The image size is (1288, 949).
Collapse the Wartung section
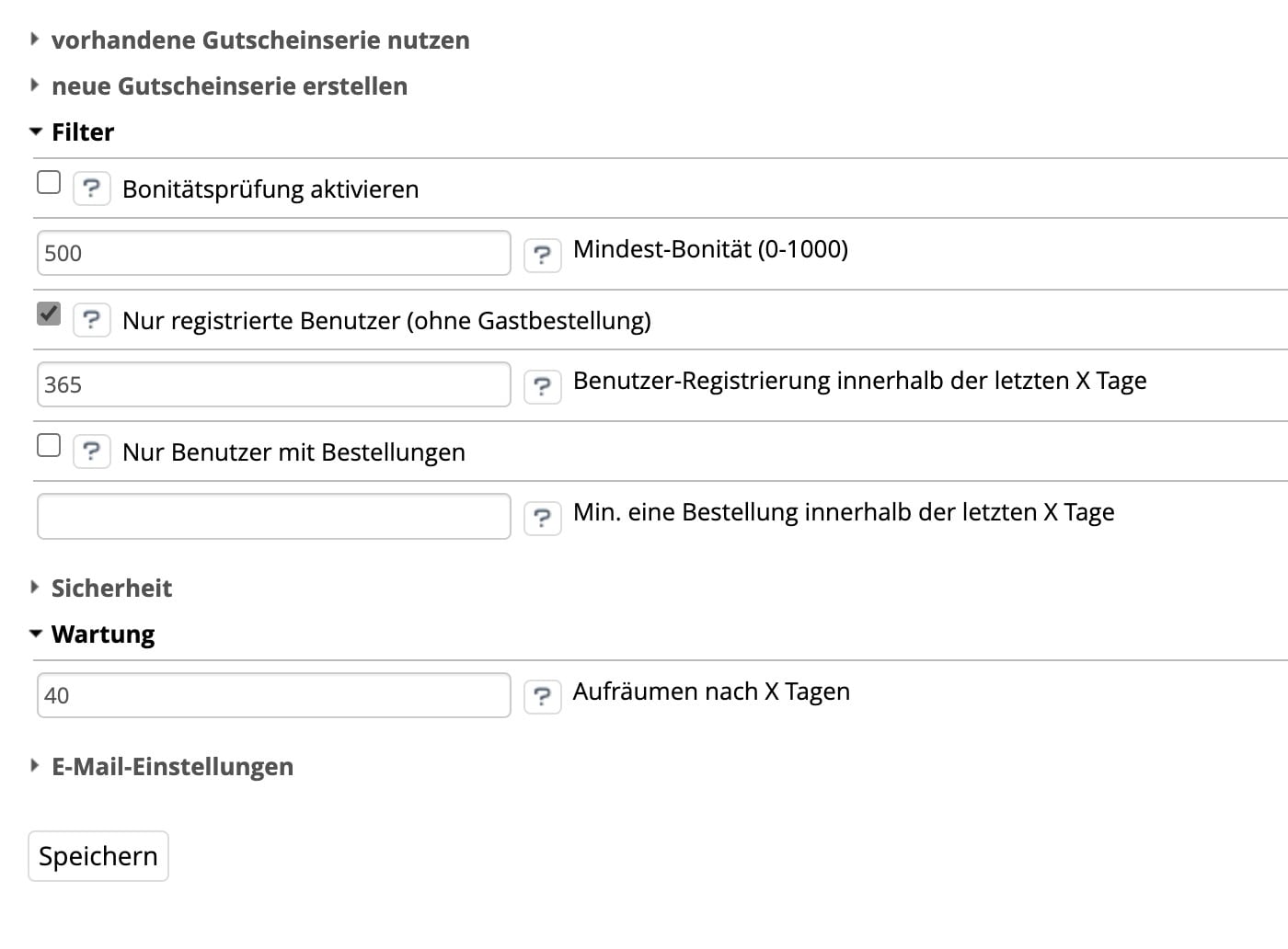point(102,635)
